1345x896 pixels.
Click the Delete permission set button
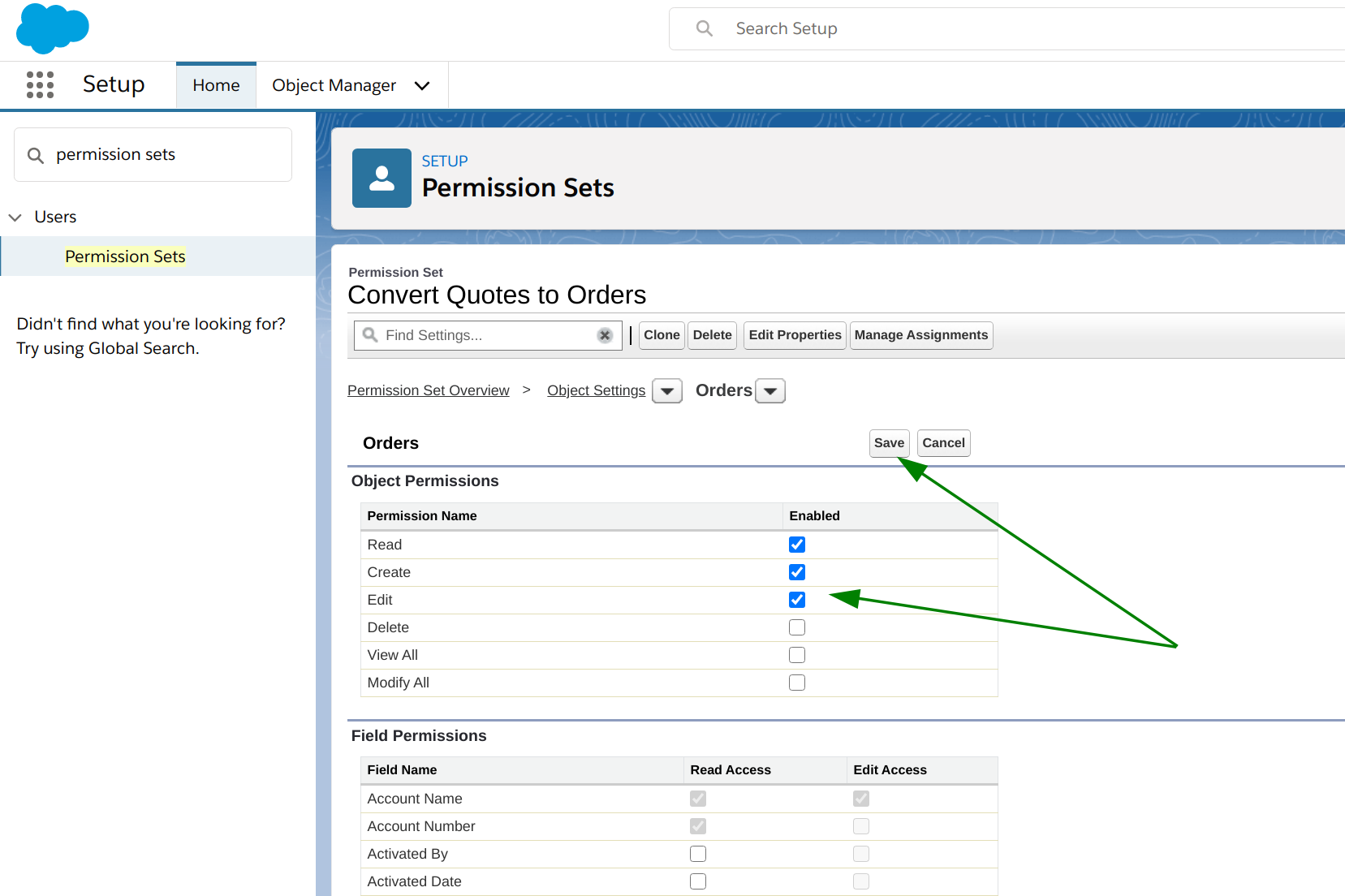(712, 335)
